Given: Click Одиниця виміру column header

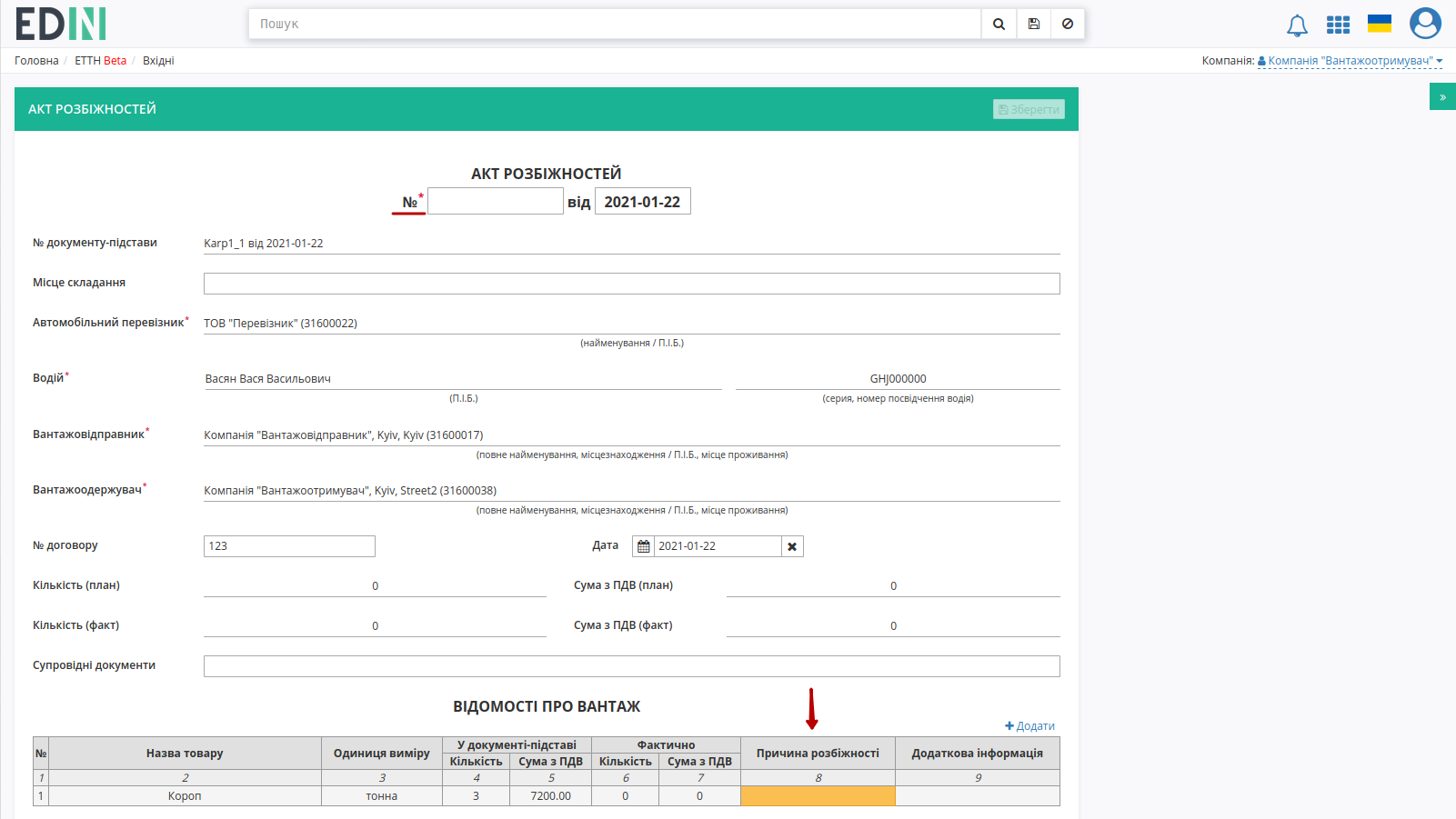Looking at the screenshot, I should [382, 754].
